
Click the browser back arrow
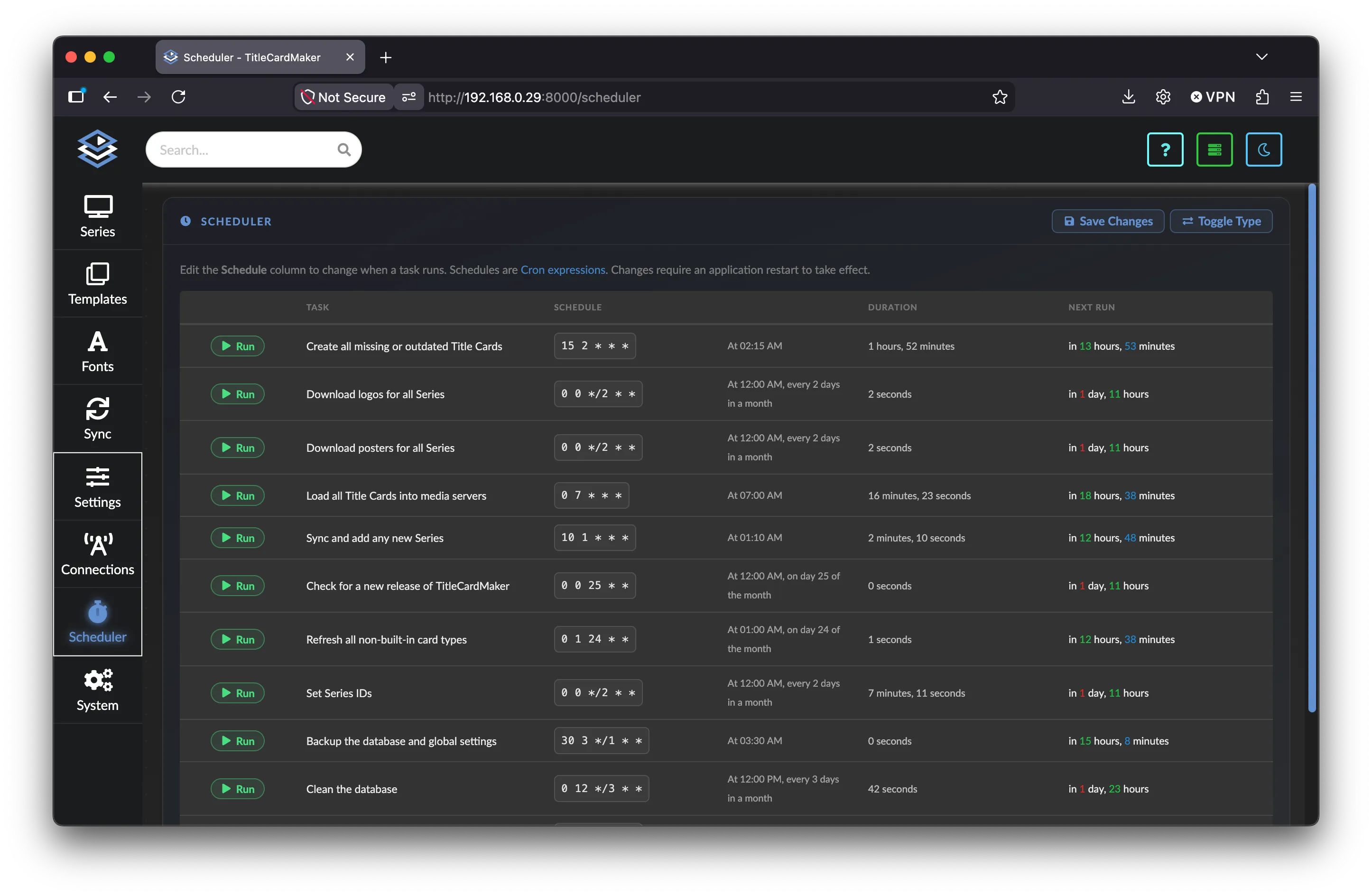[x=110, y=97]
